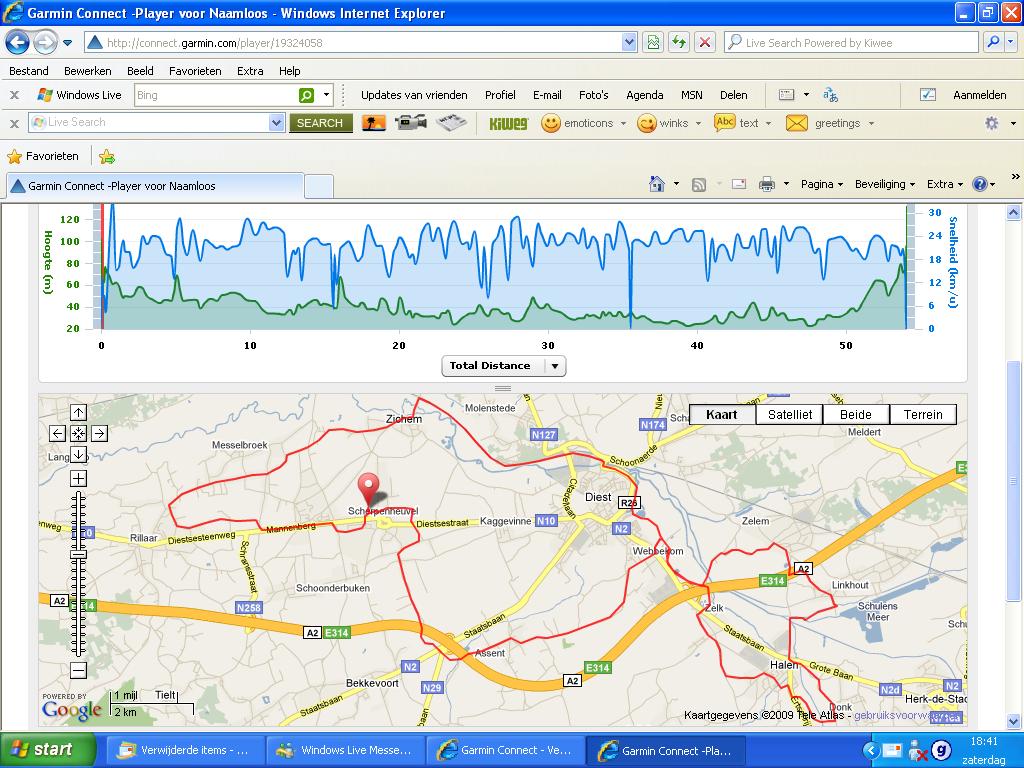1024x768 pixels.
Task: Click the Kiwee video camera icon
Action: tap(411, 123)
